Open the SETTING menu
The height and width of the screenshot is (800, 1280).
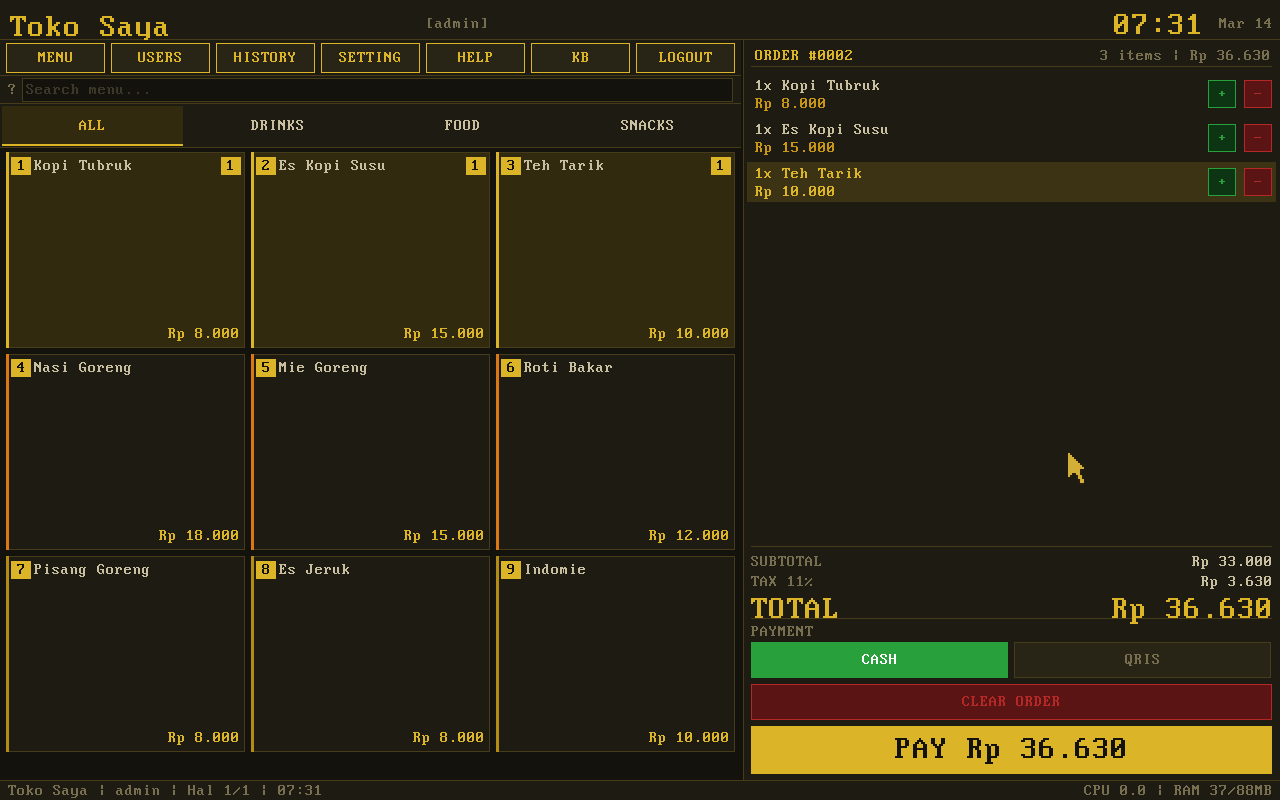(x=370, y=57)
